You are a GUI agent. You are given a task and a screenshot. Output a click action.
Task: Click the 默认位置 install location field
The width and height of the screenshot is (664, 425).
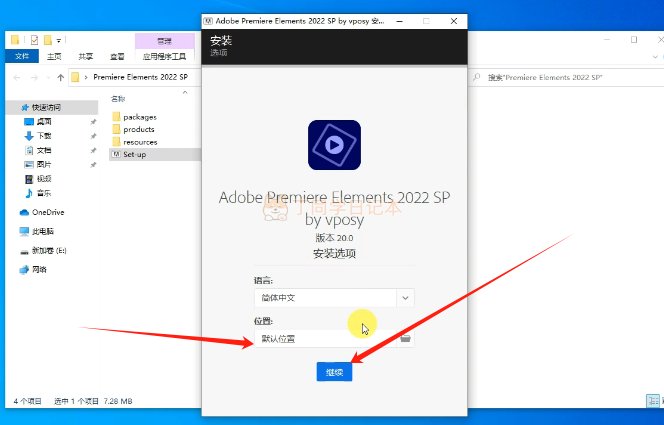coord(325,338)
